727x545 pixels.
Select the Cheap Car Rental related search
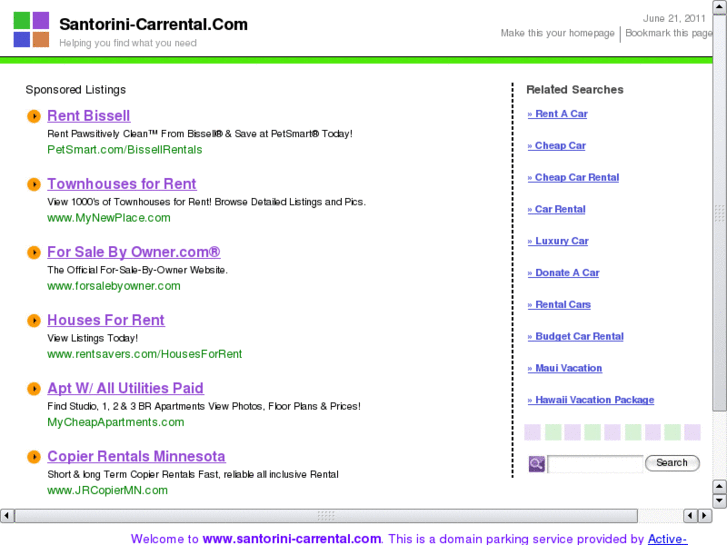tap(573, 178)
